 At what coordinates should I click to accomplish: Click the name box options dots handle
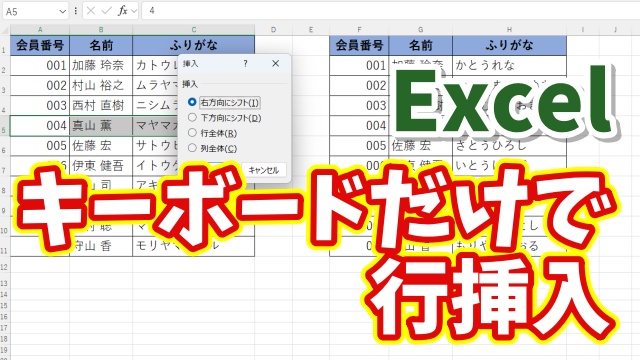pos(76,11)
